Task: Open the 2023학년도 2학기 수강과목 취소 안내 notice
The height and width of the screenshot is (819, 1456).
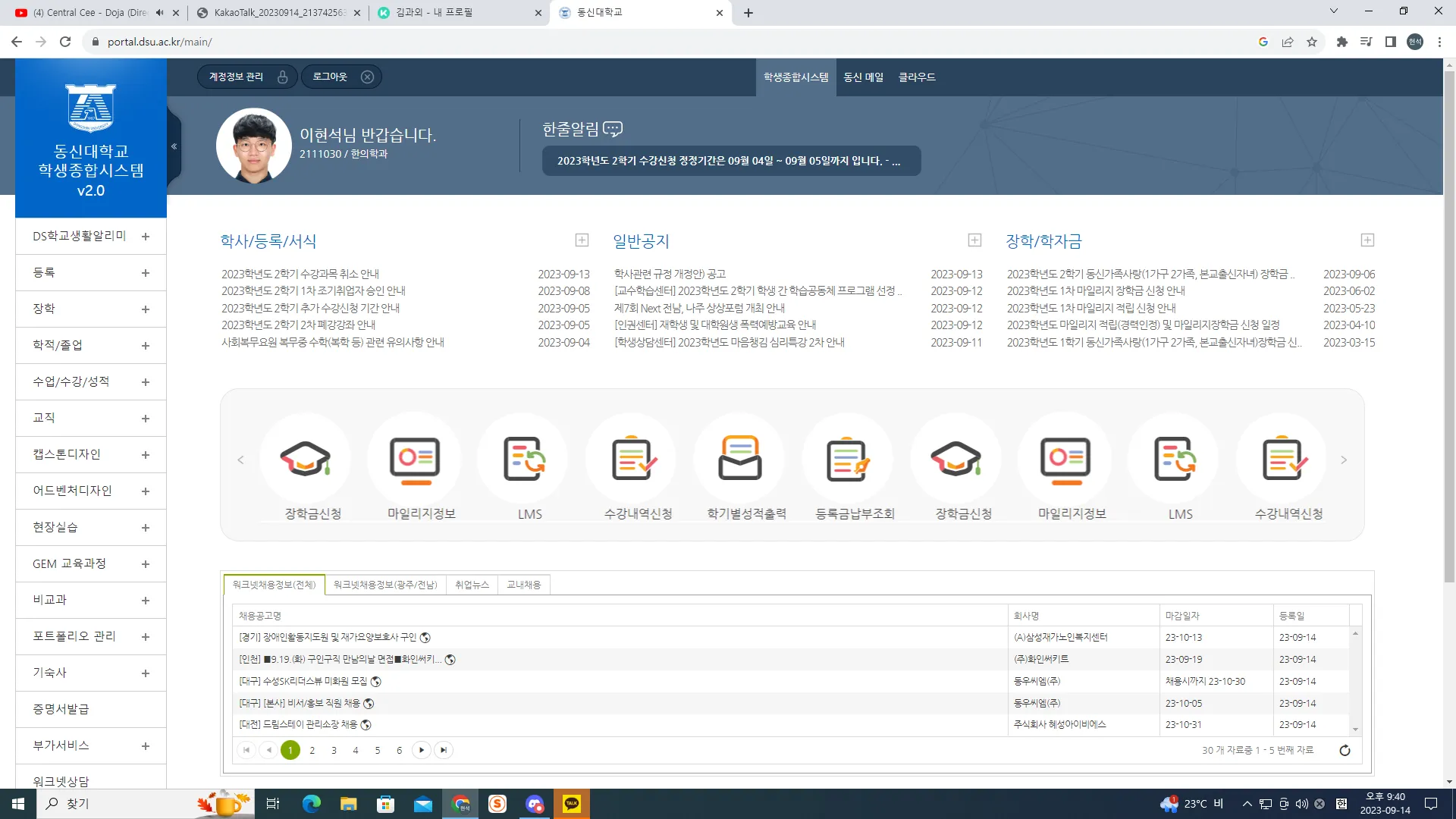Action: (300, 274)
